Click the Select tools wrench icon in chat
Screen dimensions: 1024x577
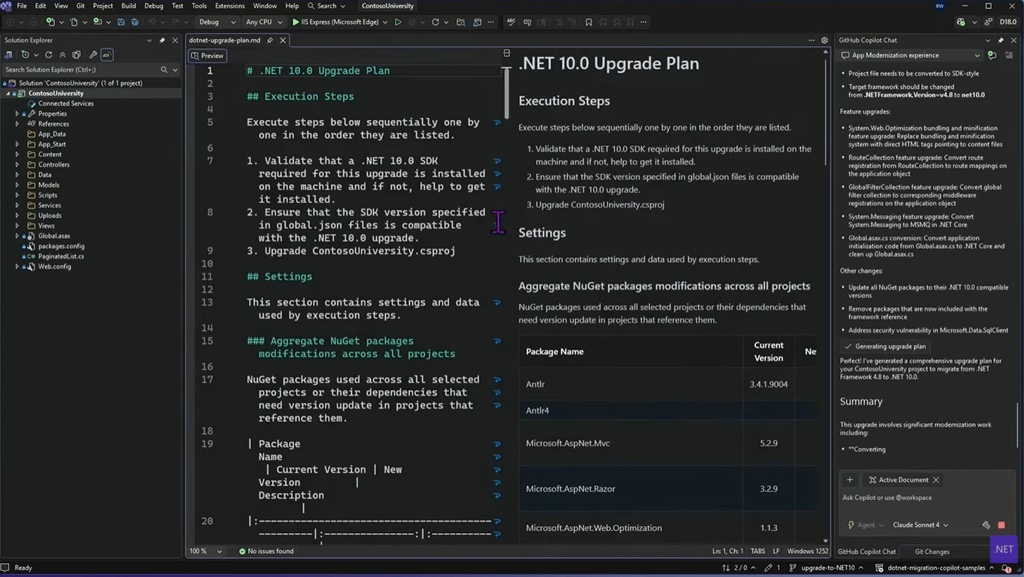[x=986, y=525]
